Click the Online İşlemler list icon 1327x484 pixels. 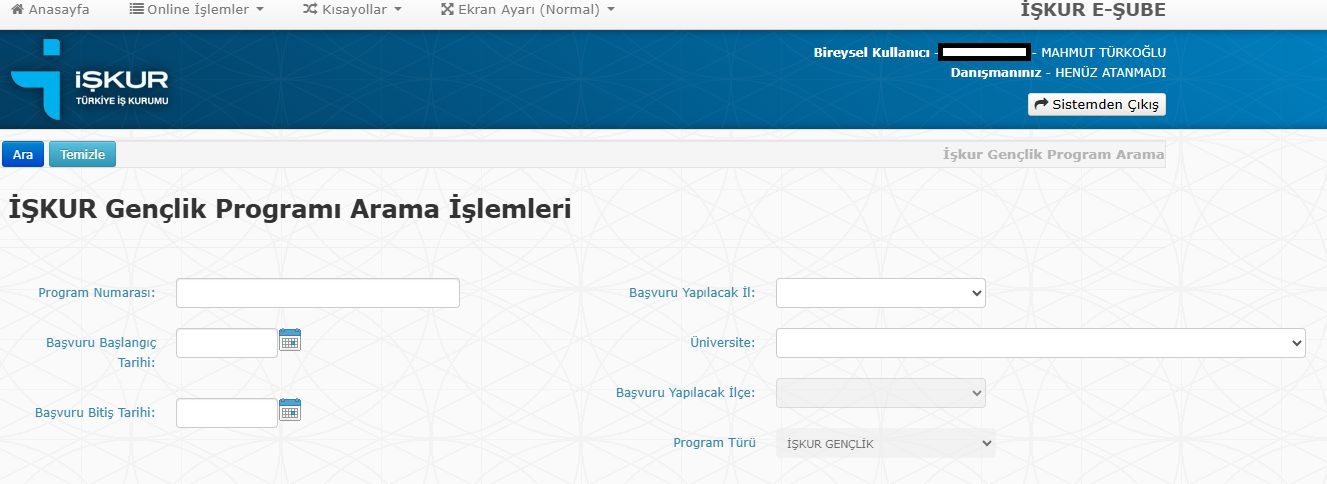[137, 10]
